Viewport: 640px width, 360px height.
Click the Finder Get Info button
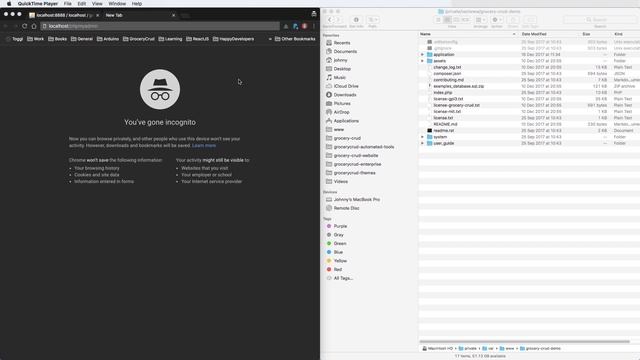[x=356, y=20]
